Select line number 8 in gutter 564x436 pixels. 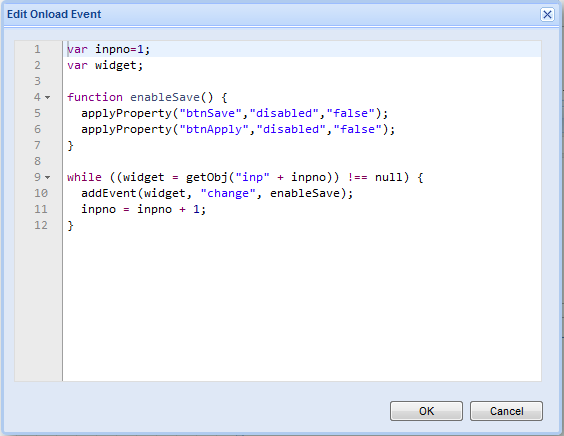pos(37,161)
